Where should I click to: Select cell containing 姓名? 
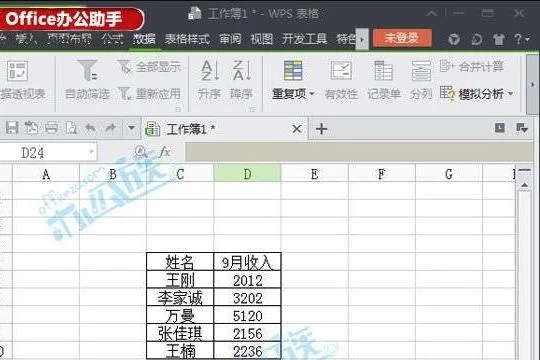point(180,262)
